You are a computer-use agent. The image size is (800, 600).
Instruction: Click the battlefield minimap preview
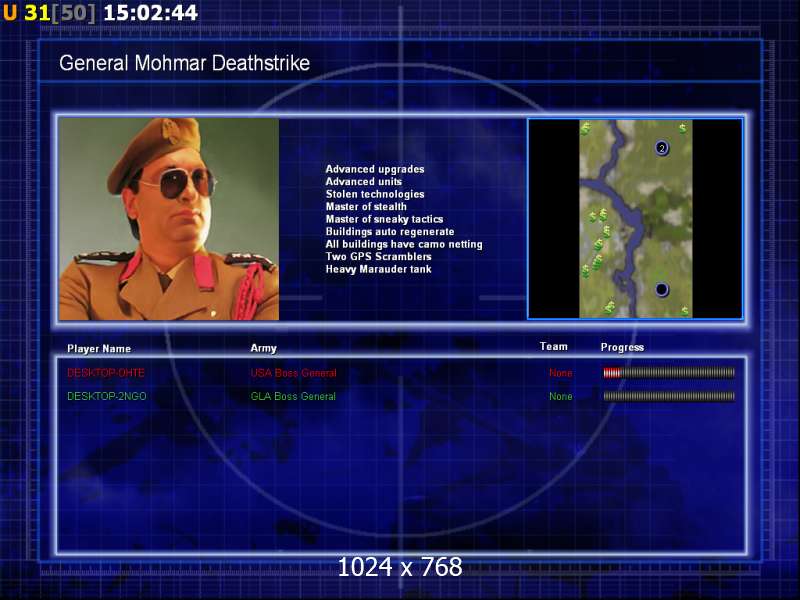[x=635, y=219]
